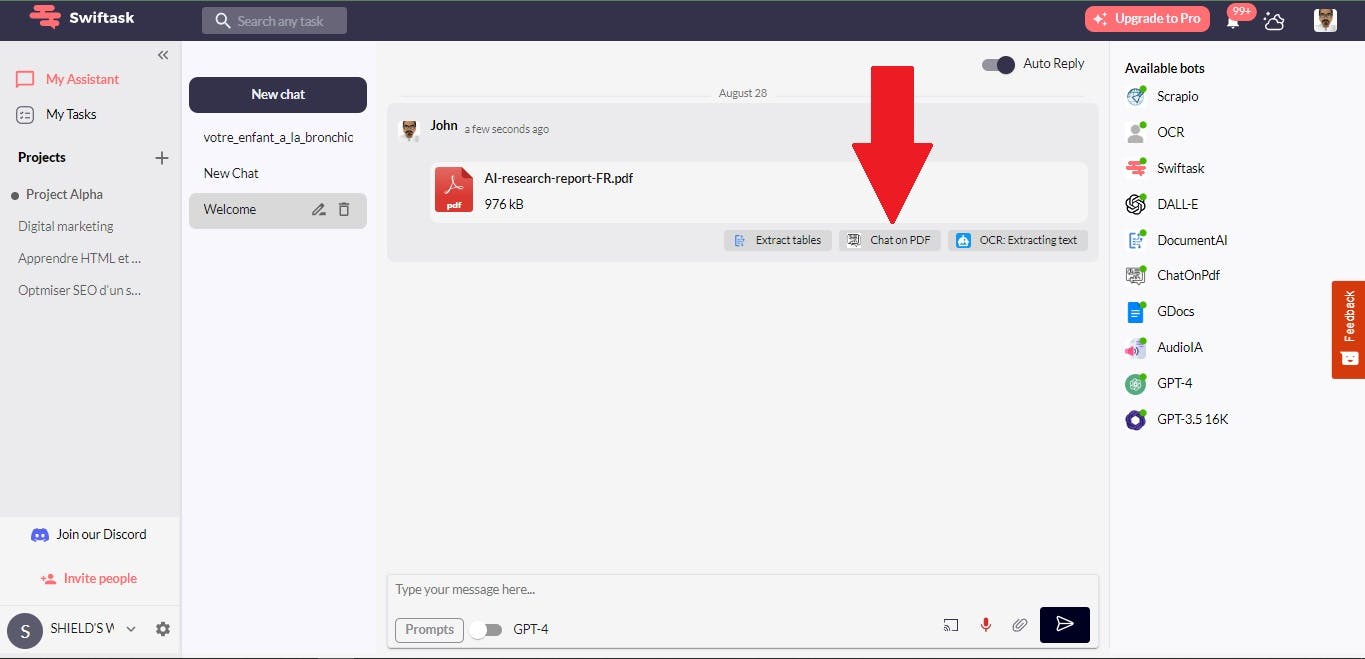The image size is (1365, 659).
Task: Attach a file with paperclip icon
Action: [1020, 625]
